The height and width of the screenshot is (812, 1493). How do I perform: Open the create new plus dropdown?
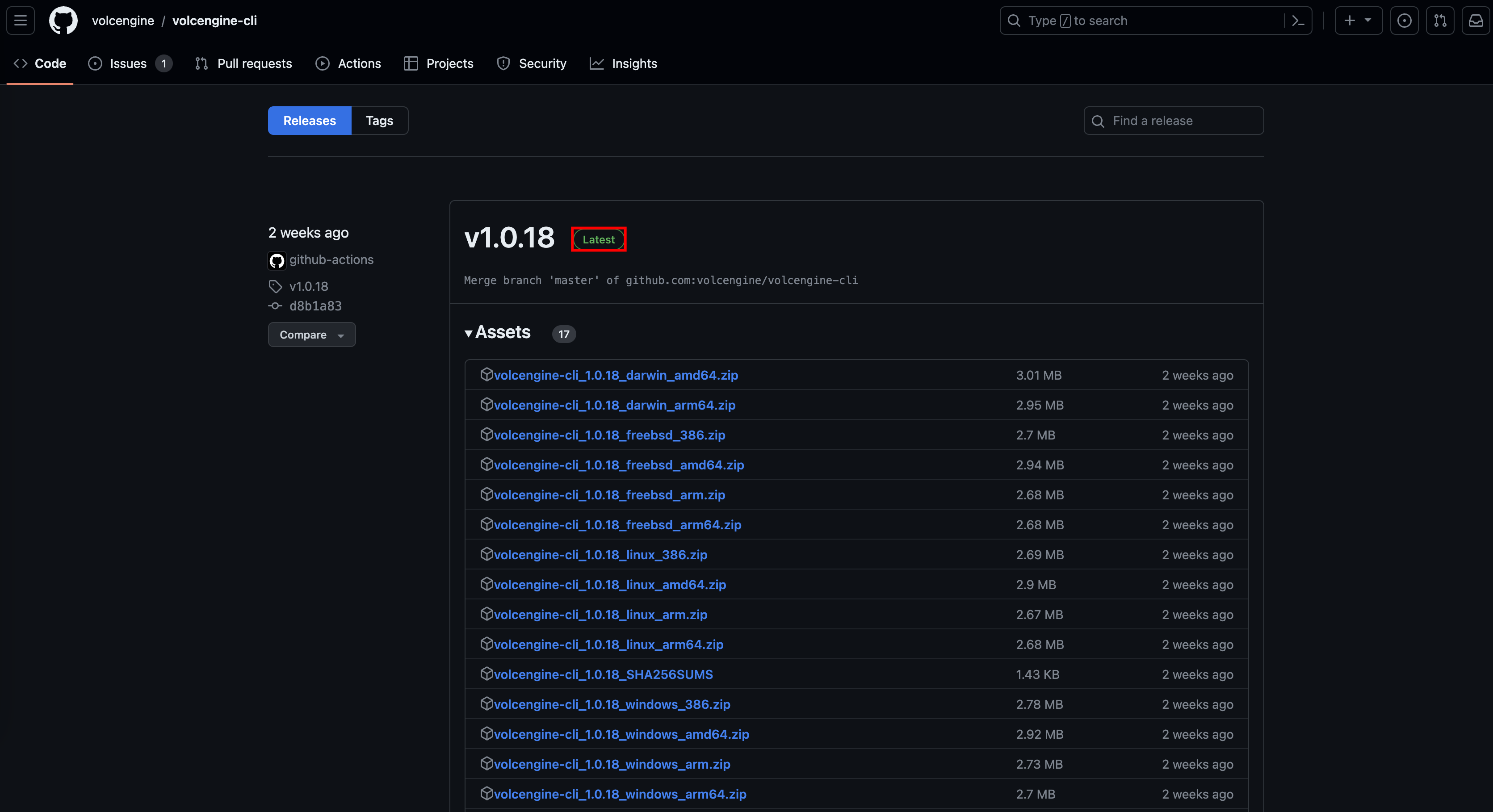coord(1358,21)
